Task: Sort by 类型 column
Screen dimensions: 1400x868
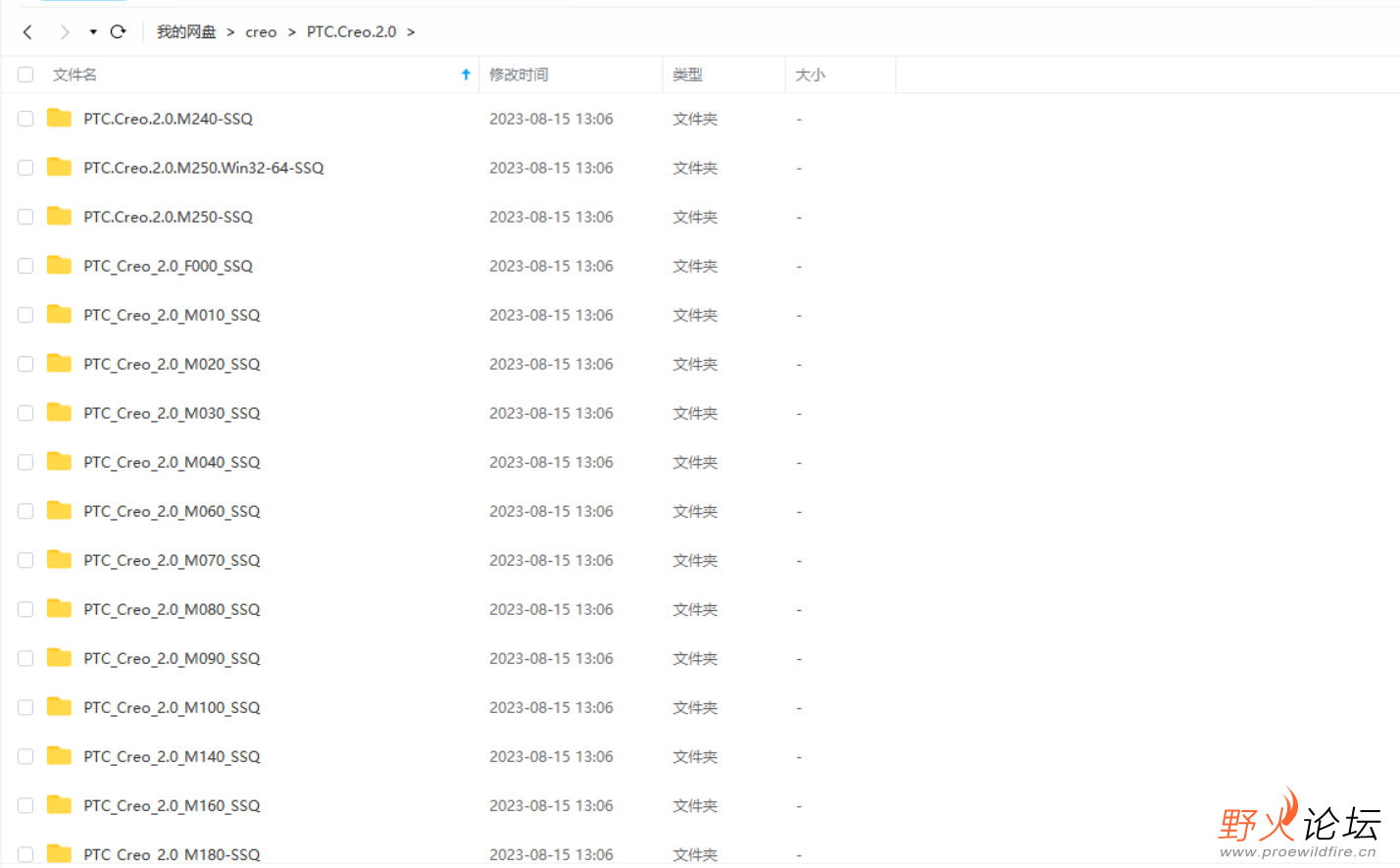Action: [x=687, y=75]
